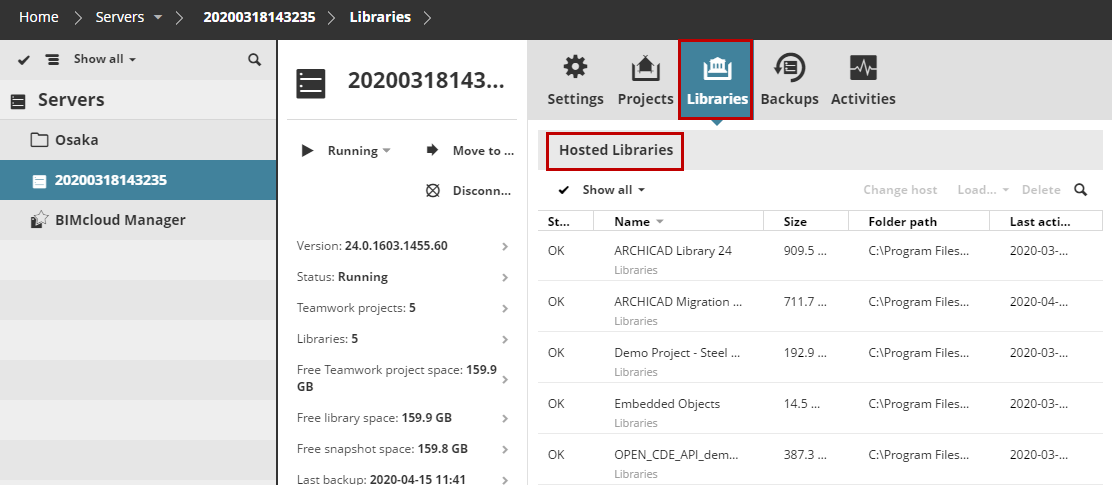Click the Change host button
The height and width of the screenshot is (485, 1112).
pos(900,190)
